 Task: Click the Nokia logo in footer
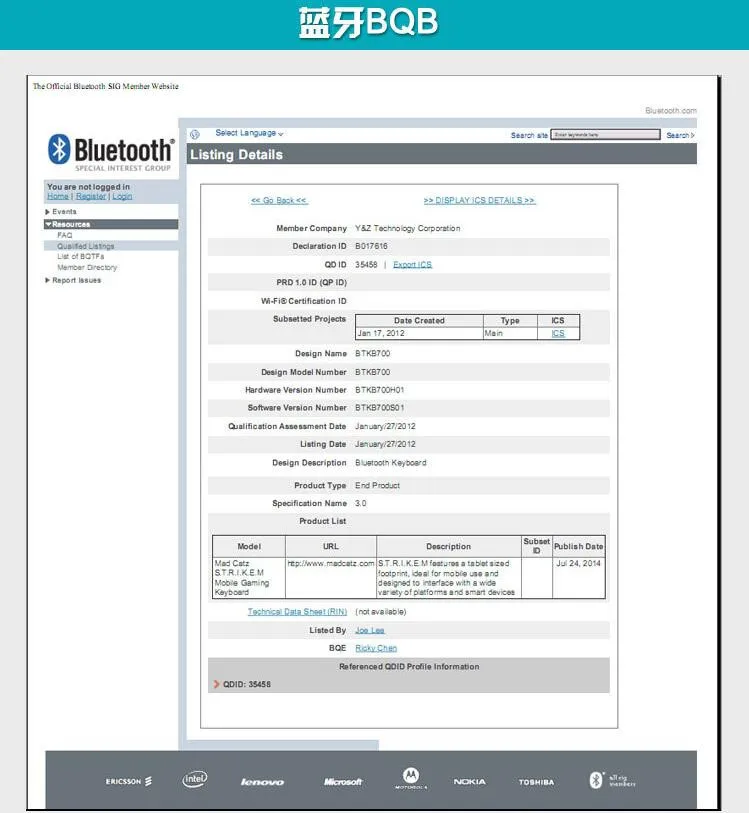(470, 782)
